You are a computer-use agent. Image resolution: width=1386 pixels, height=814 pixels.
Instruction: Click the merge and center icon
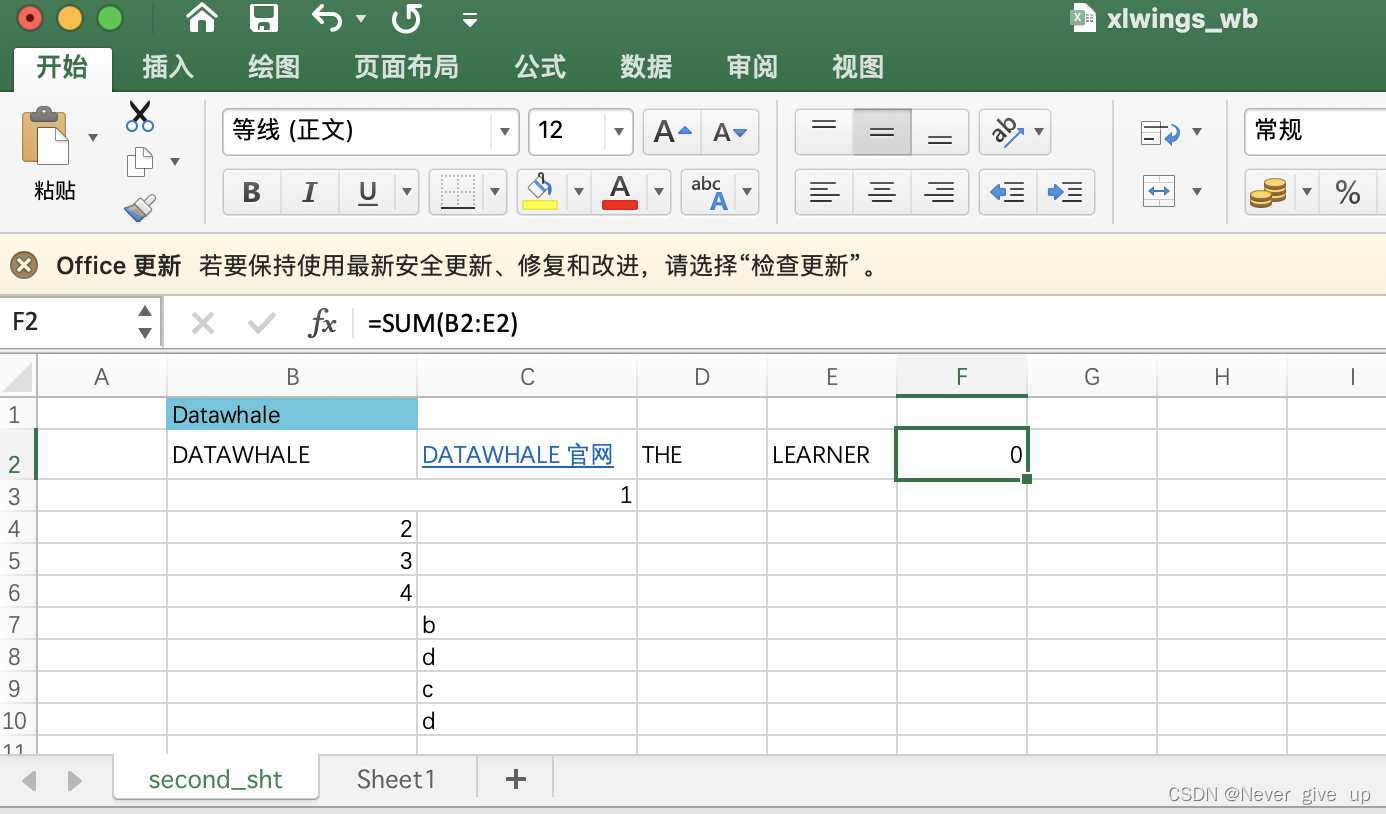[1159, 191]
